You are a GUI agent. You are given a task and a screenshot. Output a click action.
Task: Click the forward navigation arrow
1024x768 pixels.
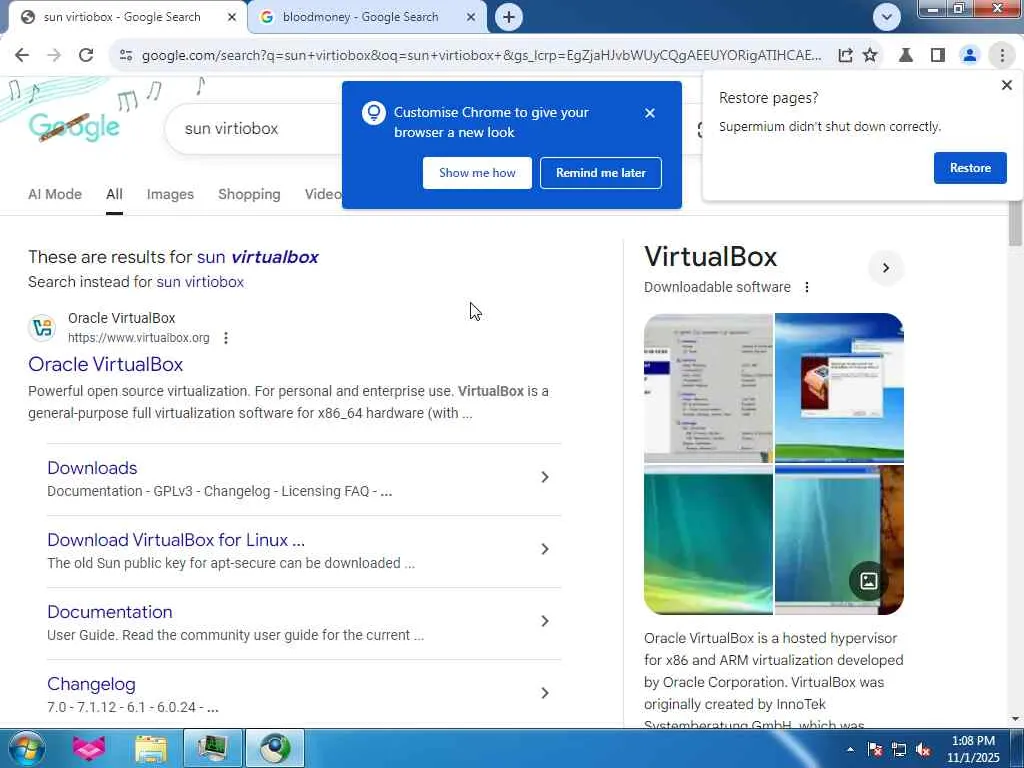54,56
